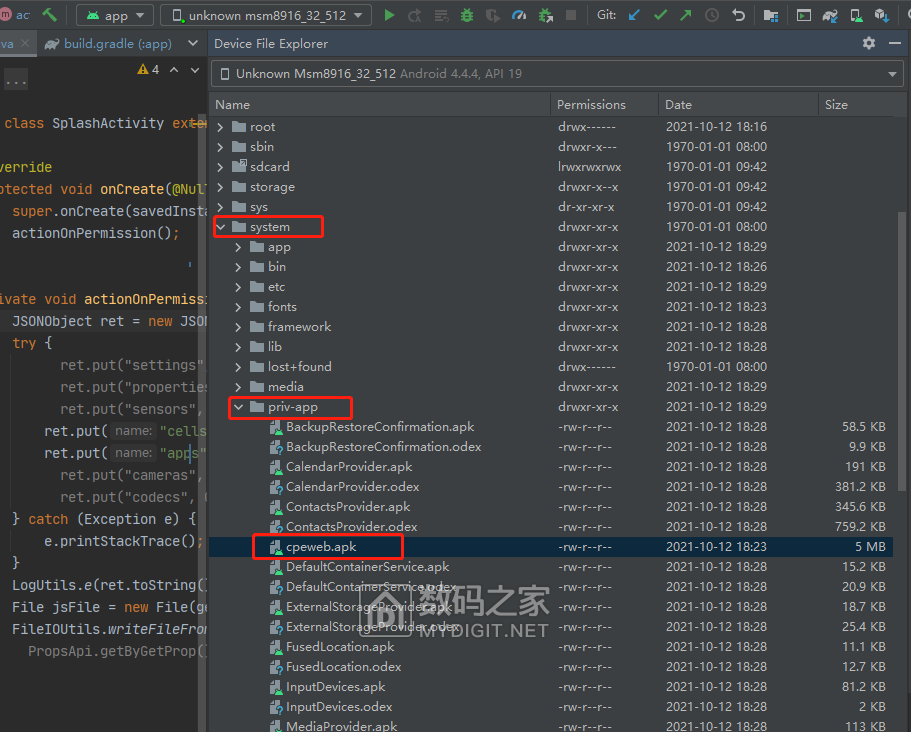Select the fonts folder row

click(551, 307)
